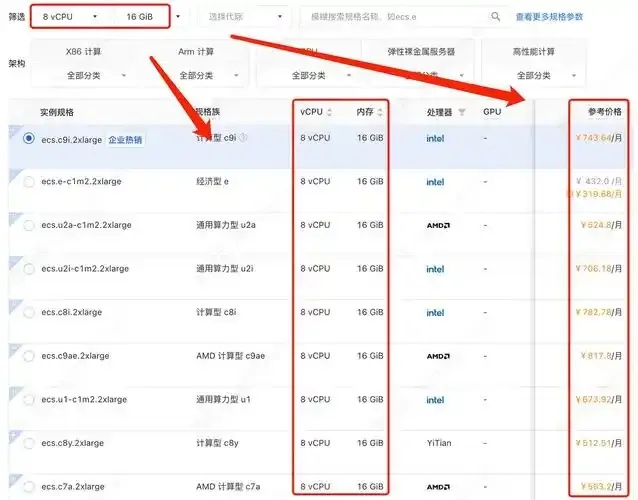Expand X86 计算 全部分类 dropdown
This screenshot has width=638, height=500.
pyautogui.click(x=96, y=76)
